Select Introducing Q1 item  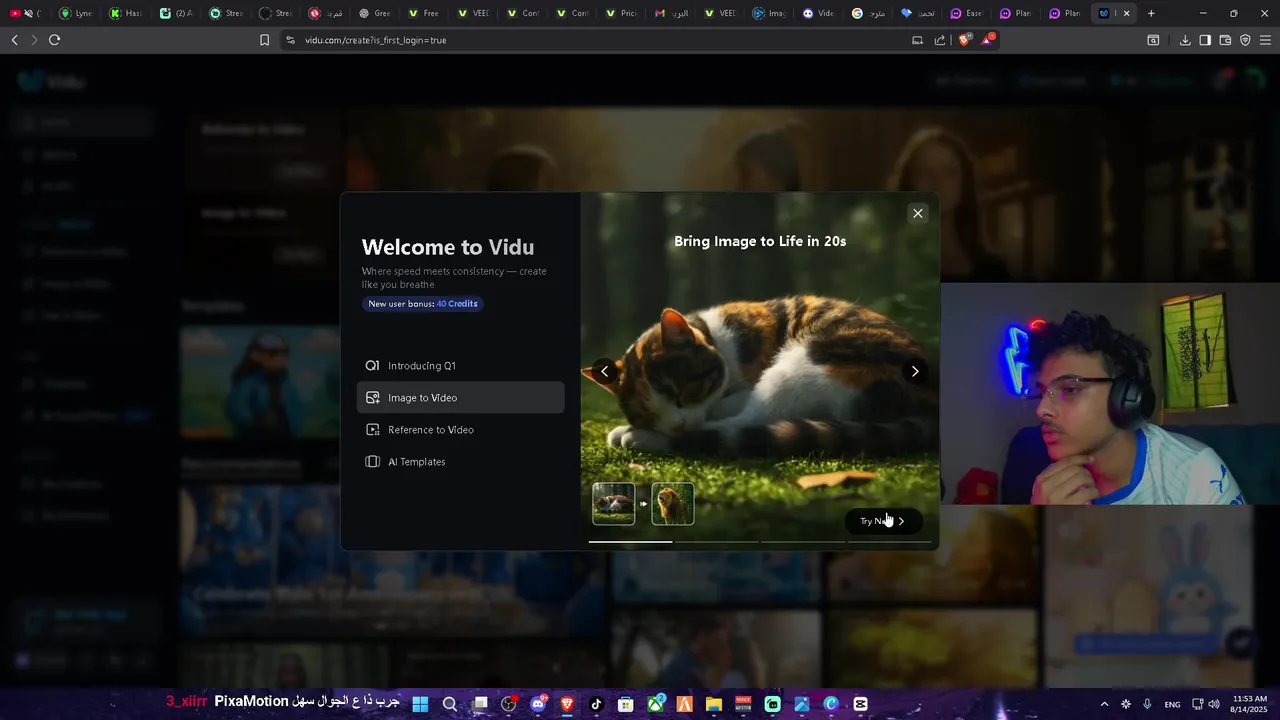click(x=460, y=366)
